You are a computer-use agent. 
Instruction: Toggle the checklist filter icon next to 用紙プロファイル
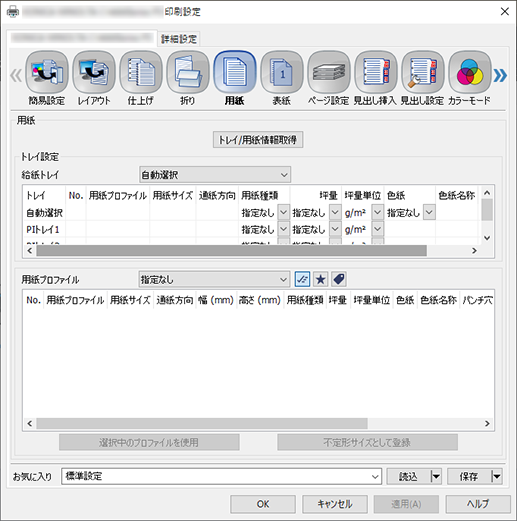(x=302, y=279)
